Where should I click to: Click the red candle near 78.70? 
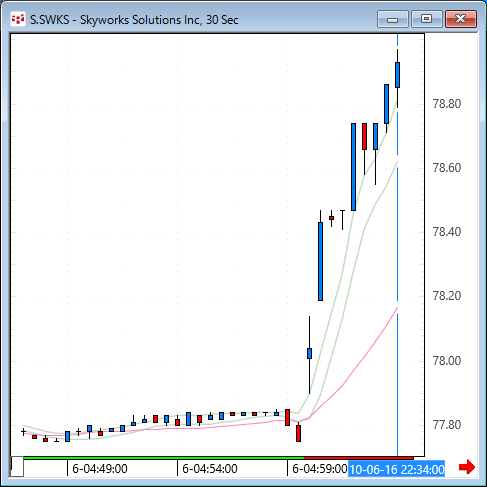click(364, 136)
